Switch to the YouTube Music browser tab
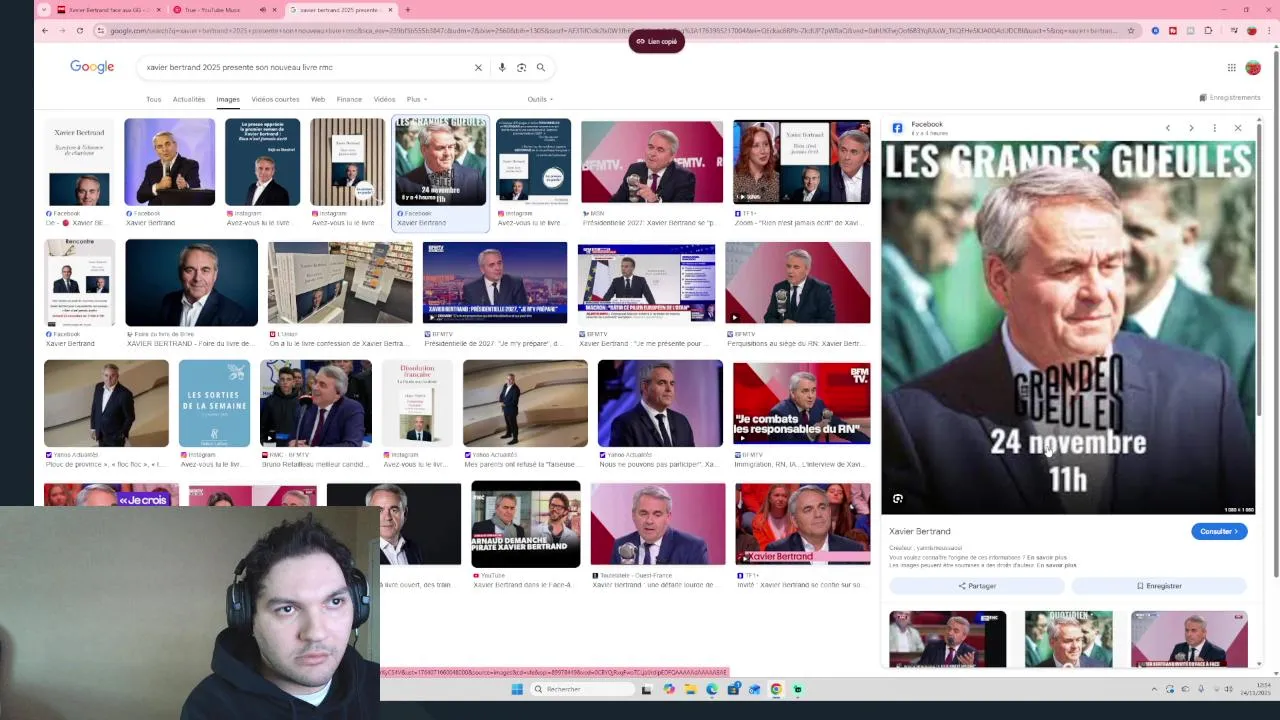This screenshot has height=720, width=1280. [225, 10]
